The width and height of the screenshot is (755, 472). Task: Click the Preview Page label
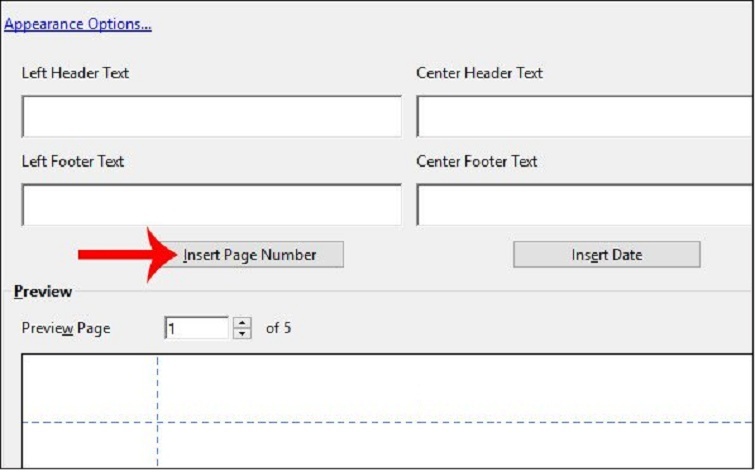tap(66, 328)
